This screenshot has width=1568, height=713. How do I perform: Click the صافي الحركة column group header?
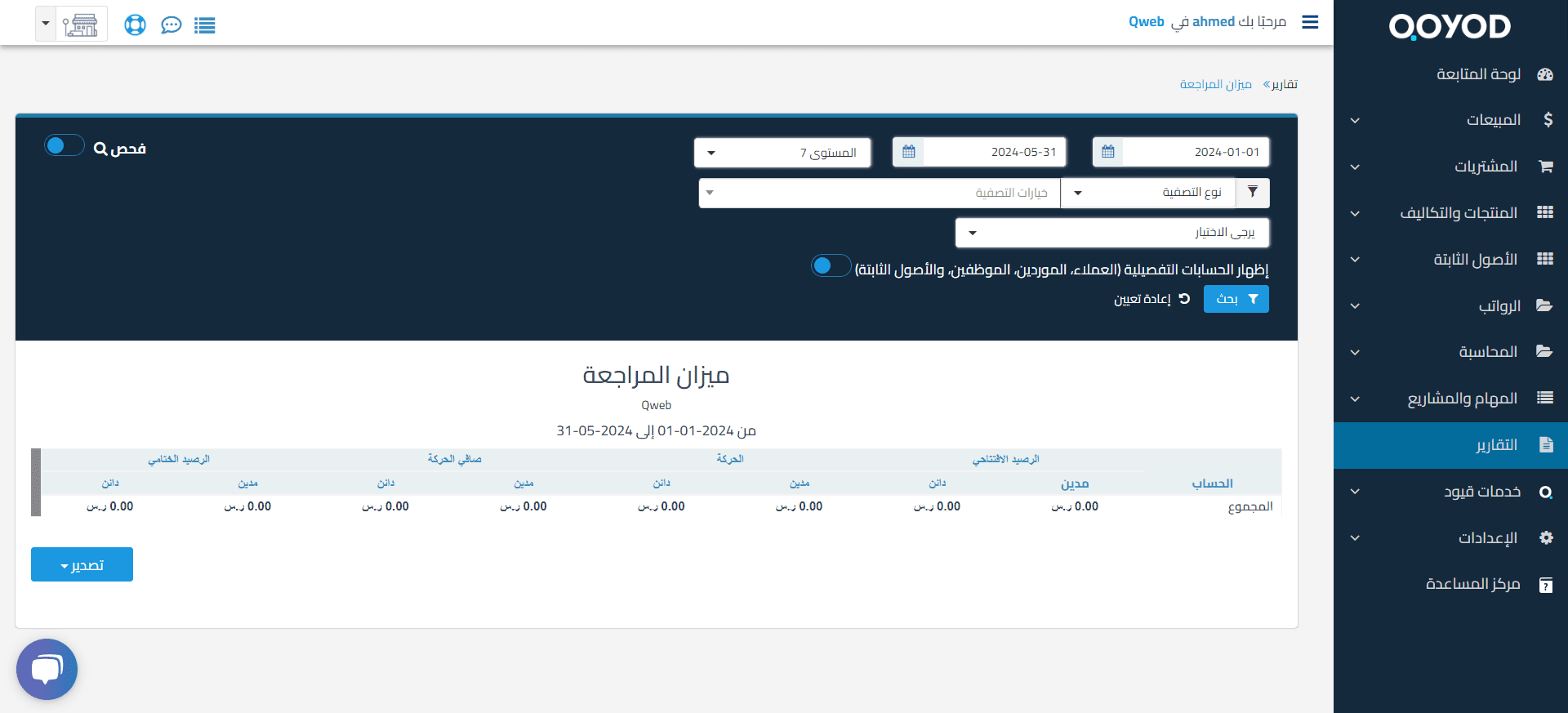[x=455, y=459]
